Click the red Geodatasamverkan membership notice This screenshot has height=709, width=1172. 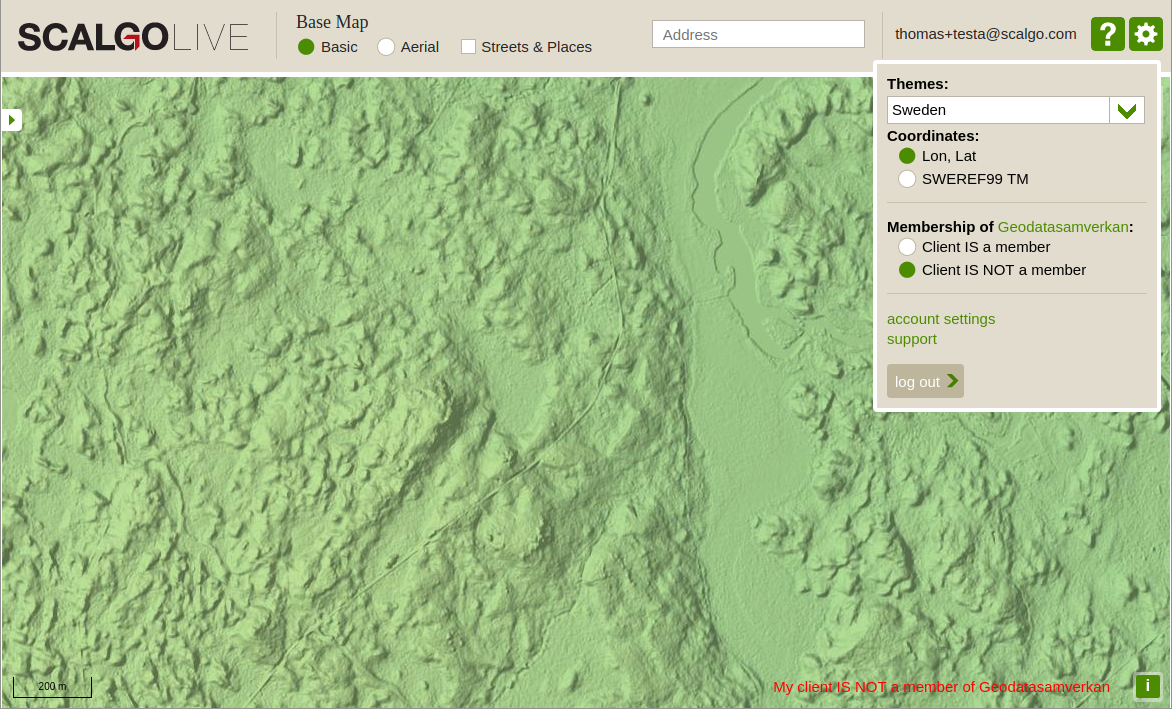point(942,687)
